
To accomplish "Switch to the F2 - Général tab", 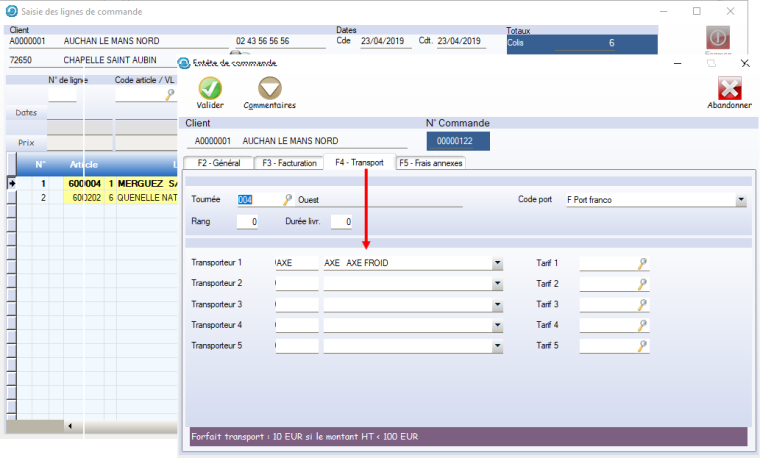I will tap(218, 163).
